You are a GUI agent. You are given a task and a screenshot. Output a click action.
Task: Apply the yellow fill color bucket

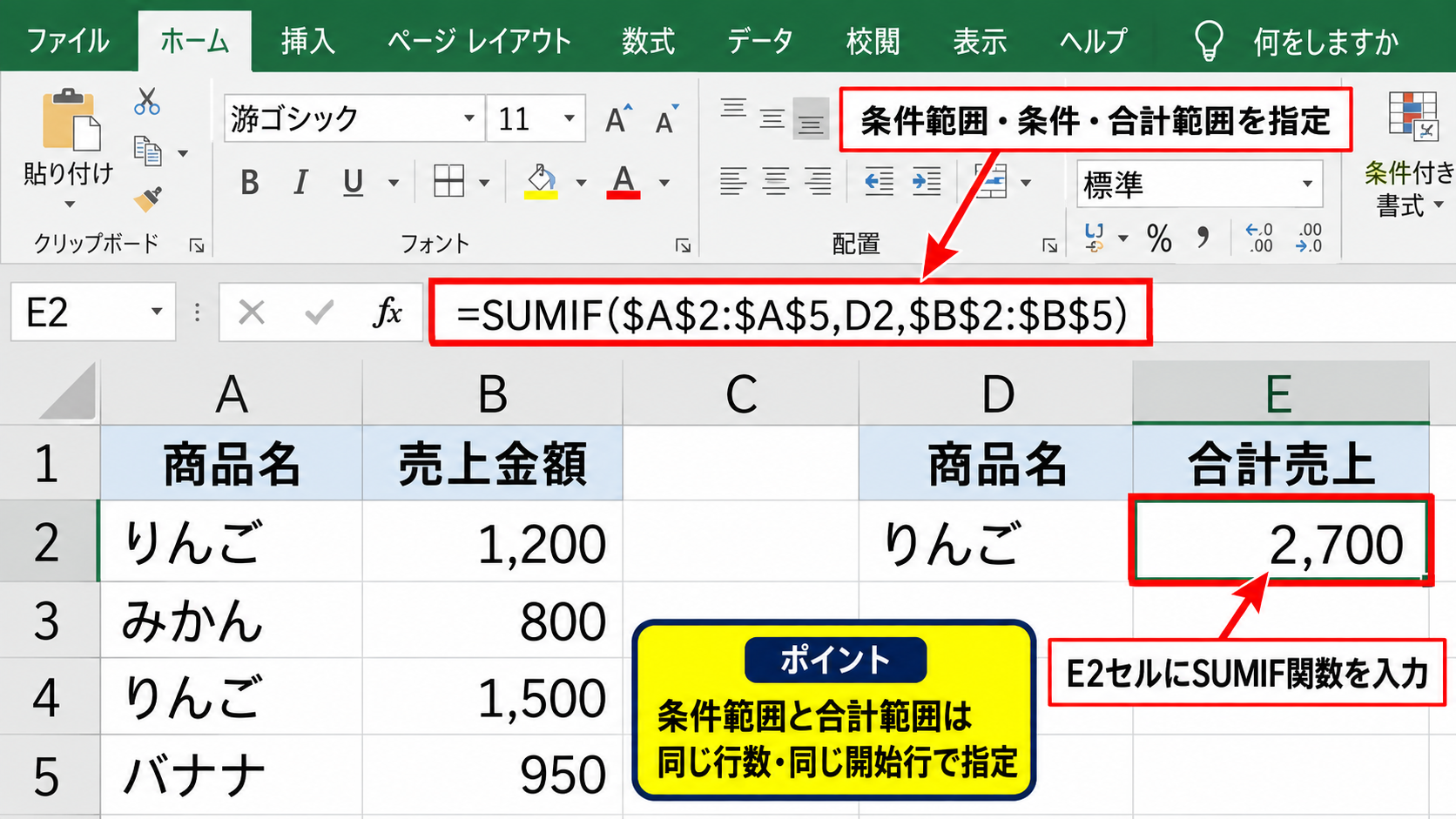coord(541,181)
